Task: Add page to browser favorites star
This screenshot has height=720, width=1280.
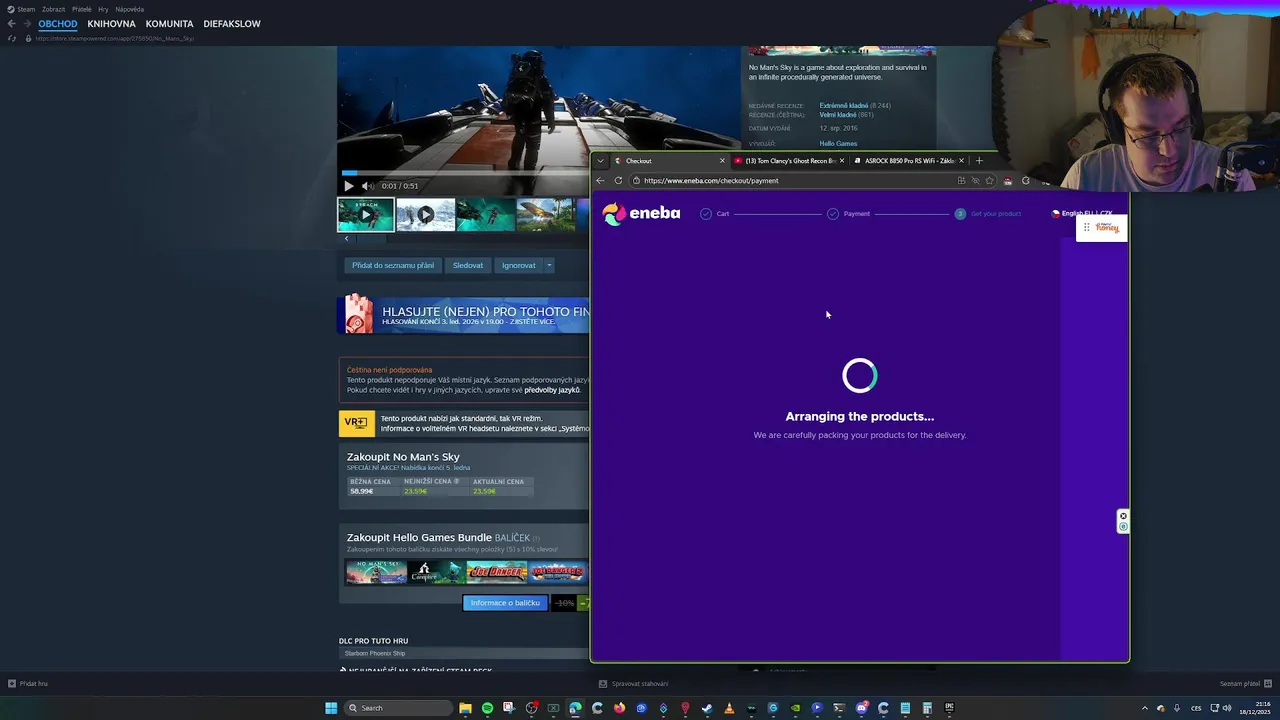Action: point(990,181)
